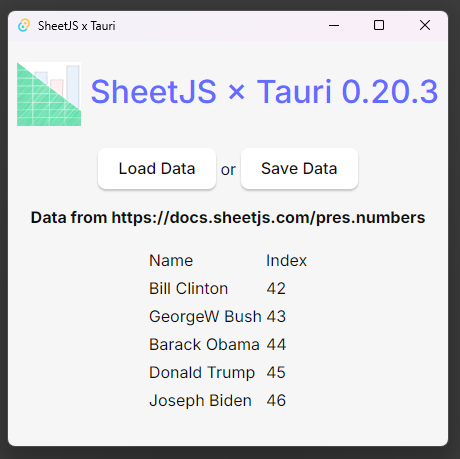Click the window title text SheetJS x Tauri

coord(77,26)
